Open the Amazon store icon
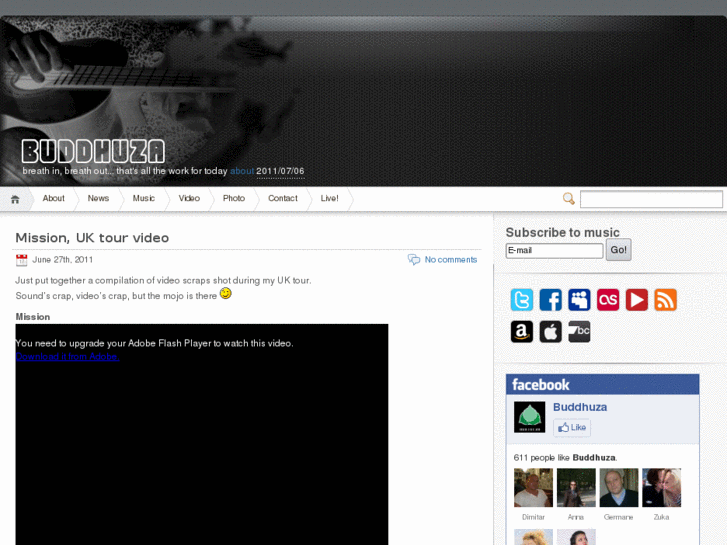The width and height of the screenshot is (727, 545). click(x=522, y=332)
